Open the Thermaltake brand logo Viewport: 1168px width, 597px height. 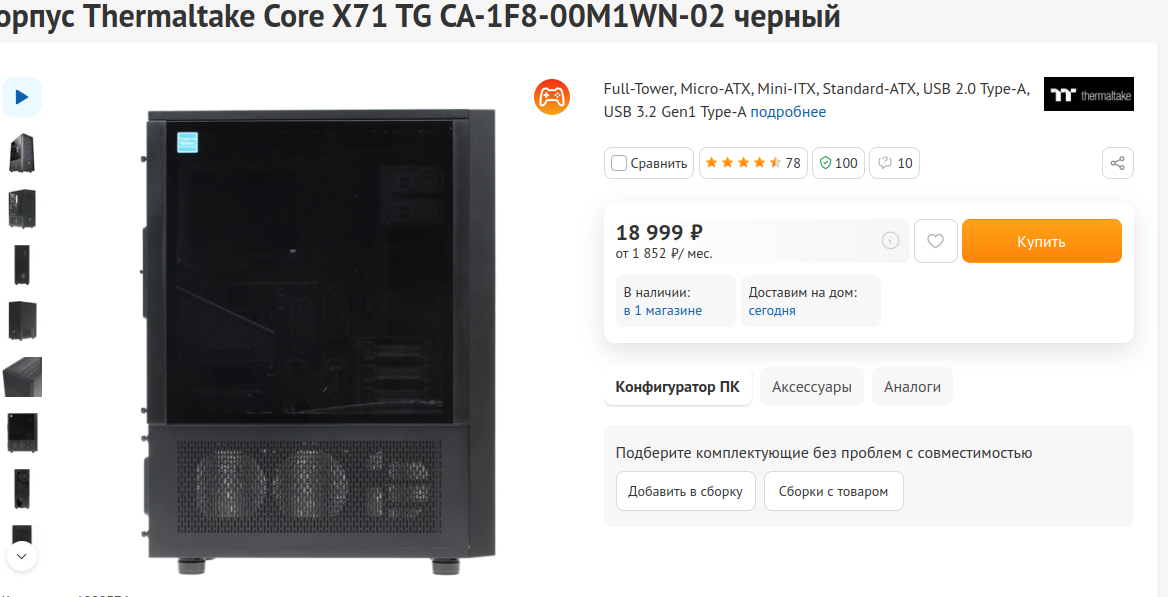pyautogui.click(x=1088, y=95)
